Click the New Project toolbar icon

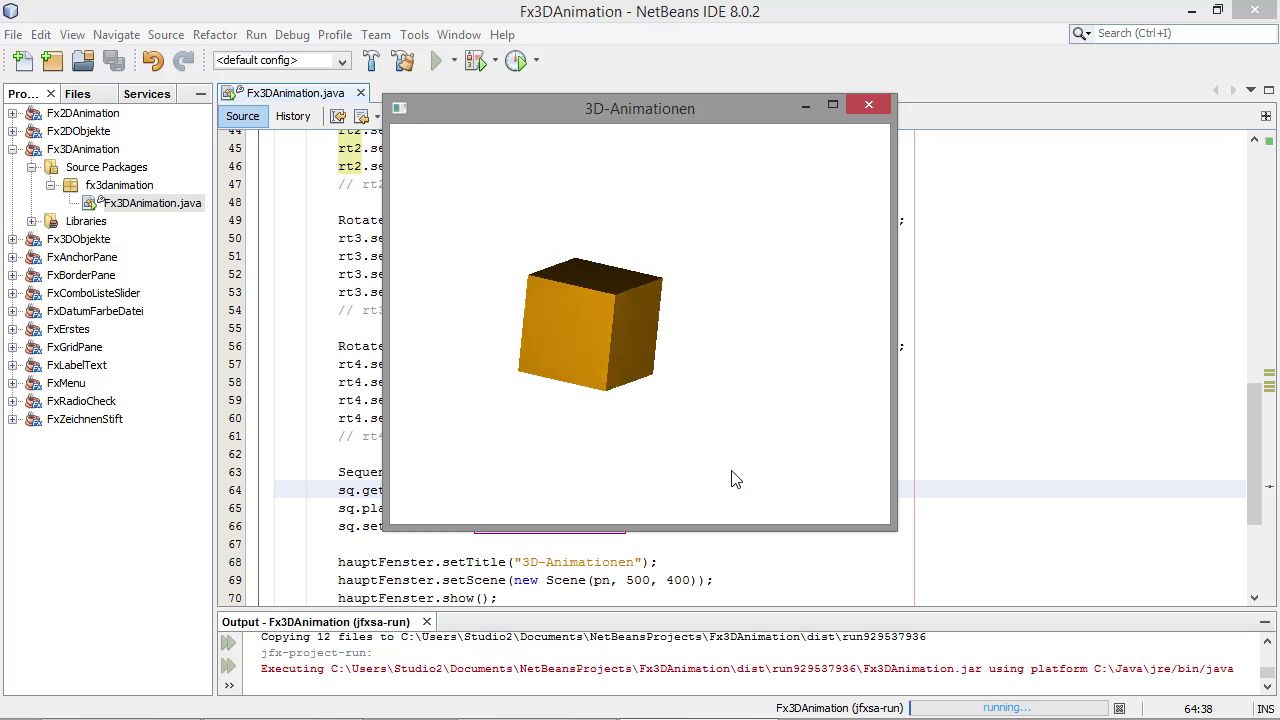[x=53, y=61]
